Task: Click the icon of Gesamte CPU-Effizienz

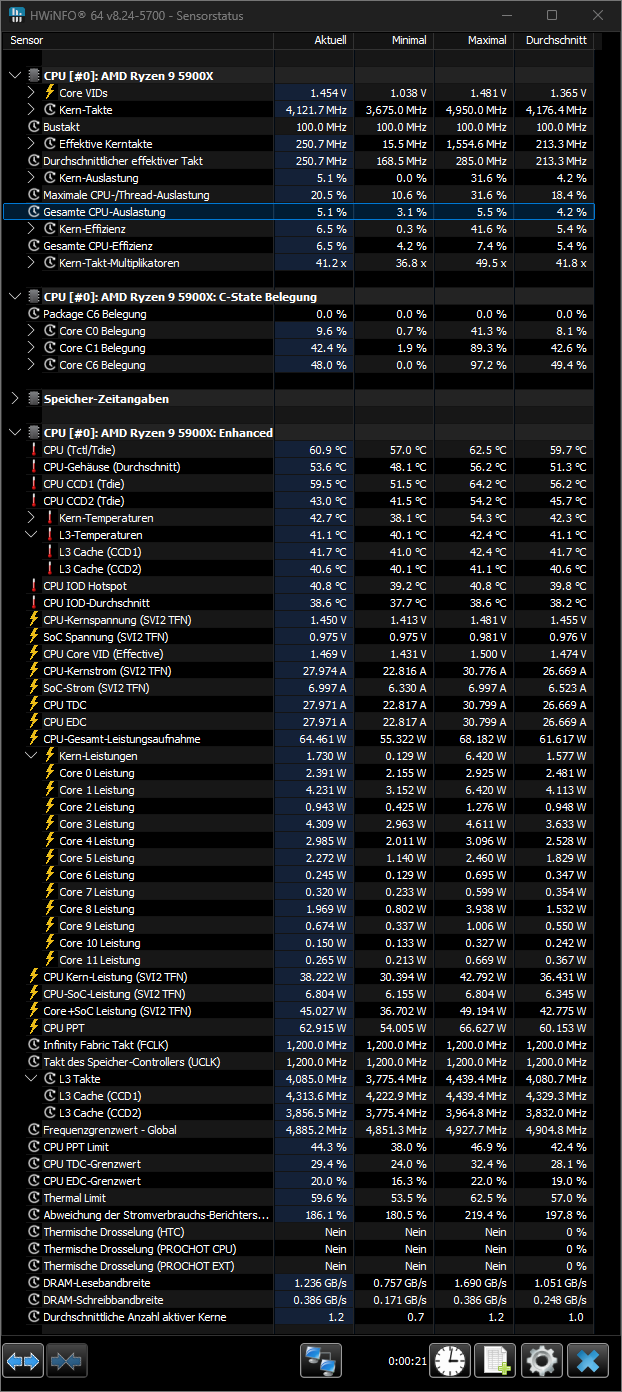Action: (34, 246)
